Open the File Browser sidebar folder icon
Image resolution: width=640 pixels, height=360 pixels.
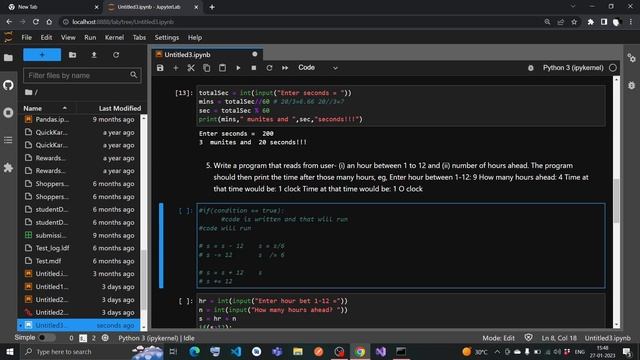(x=8, y=58)
